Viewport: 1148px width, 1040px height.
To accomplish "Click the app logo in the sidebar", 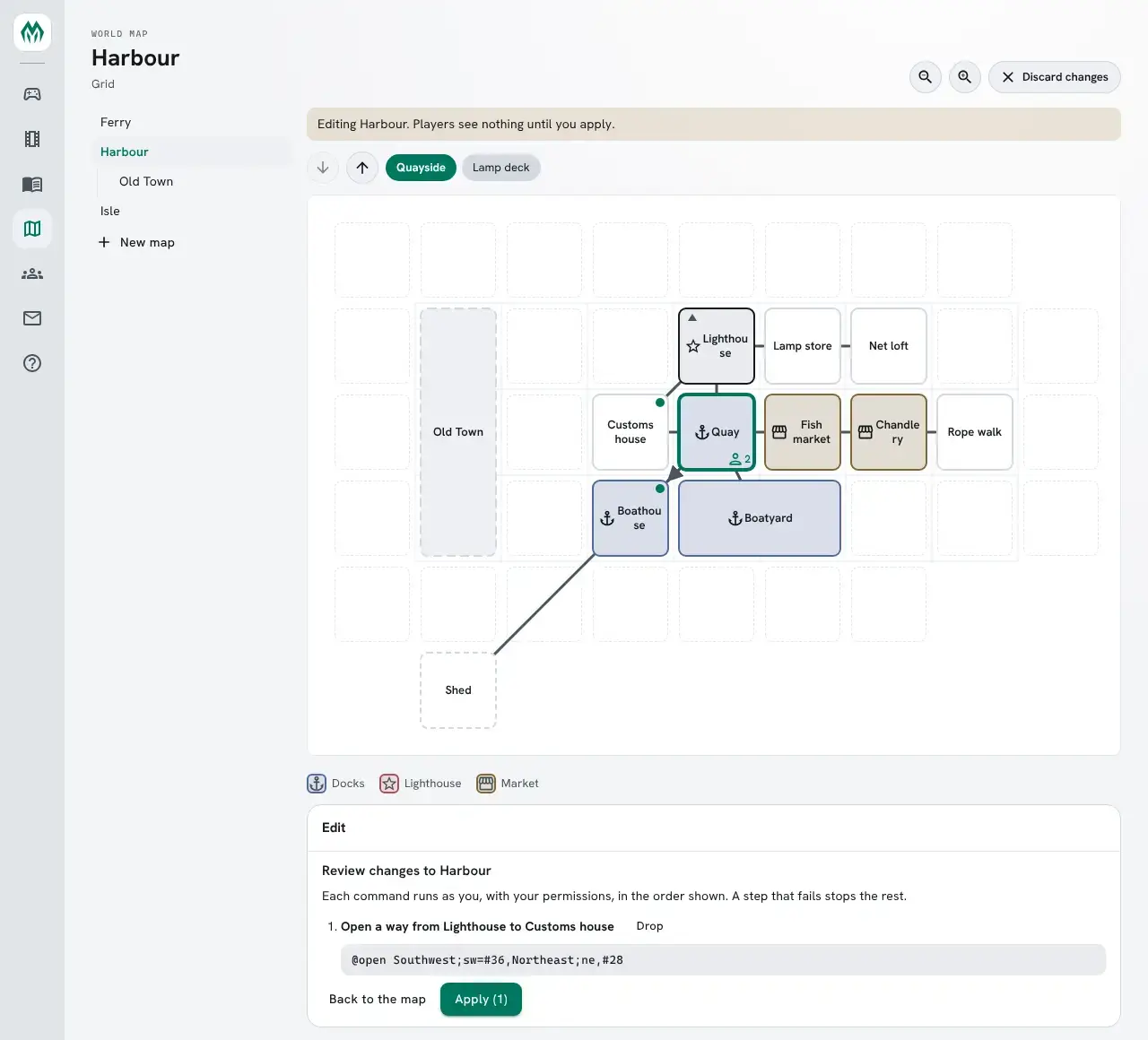I will (x=32, y=32).
